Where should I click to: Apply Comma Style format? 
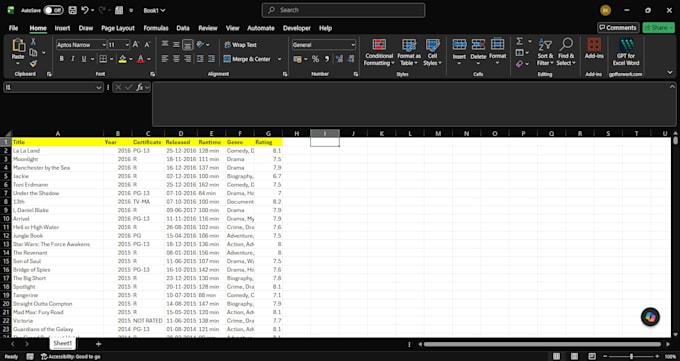[327, 59]
